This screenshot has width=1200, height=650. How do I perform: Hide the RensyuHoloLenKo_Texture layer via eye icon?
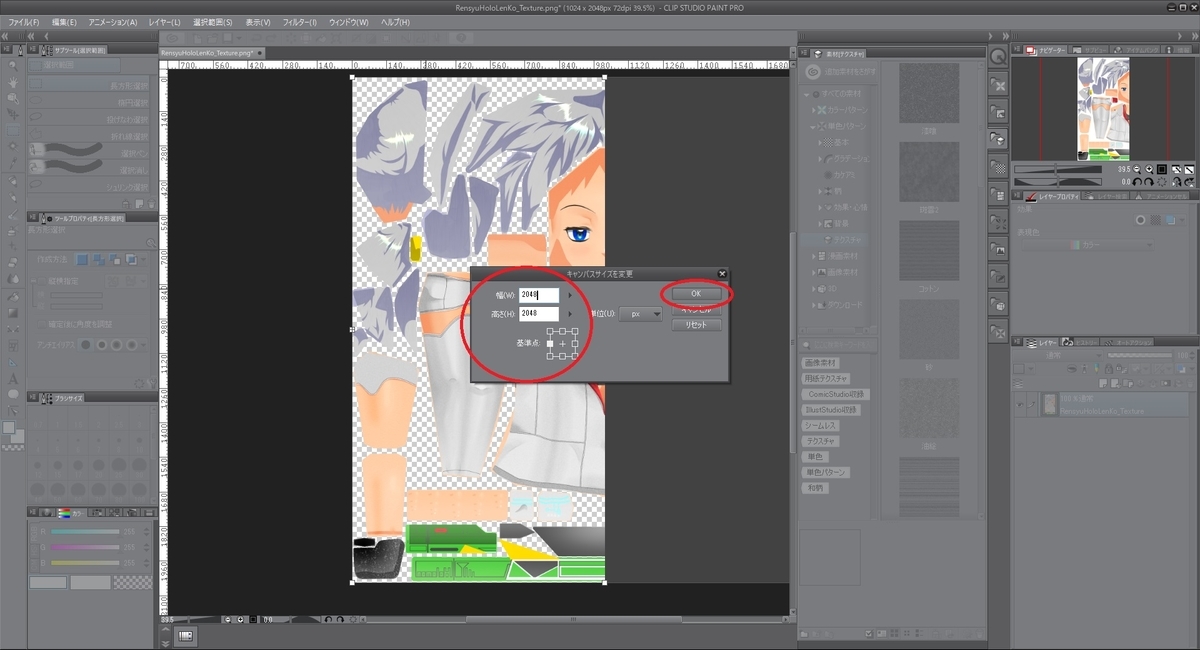click(1020, 404)
